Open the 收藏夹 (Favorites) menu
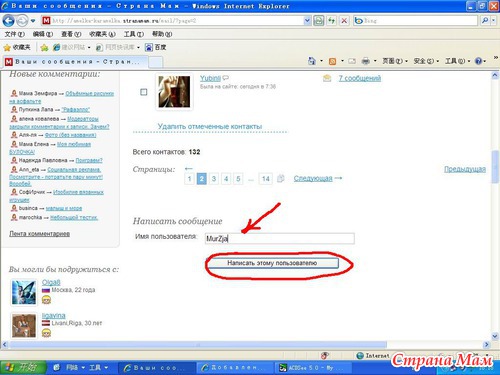The width and height of the screenshot is (500, 375). pyautogui.click(x=102, y=34)
